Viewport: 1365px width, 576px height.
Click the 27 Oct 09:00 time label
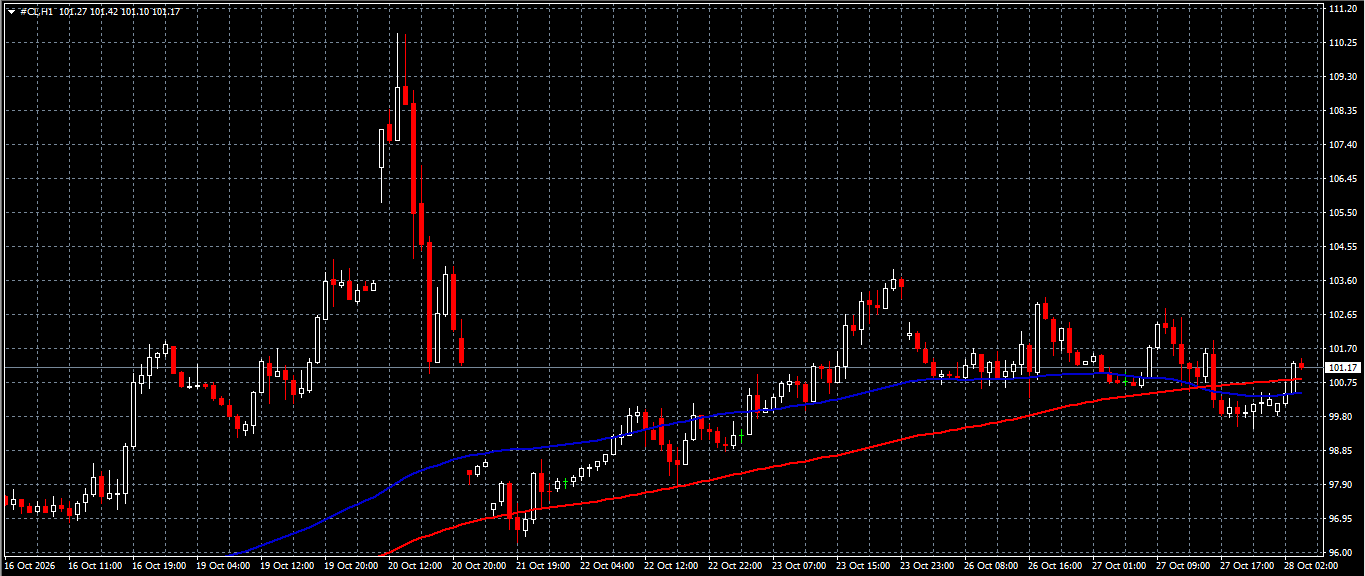[1183, 566]
